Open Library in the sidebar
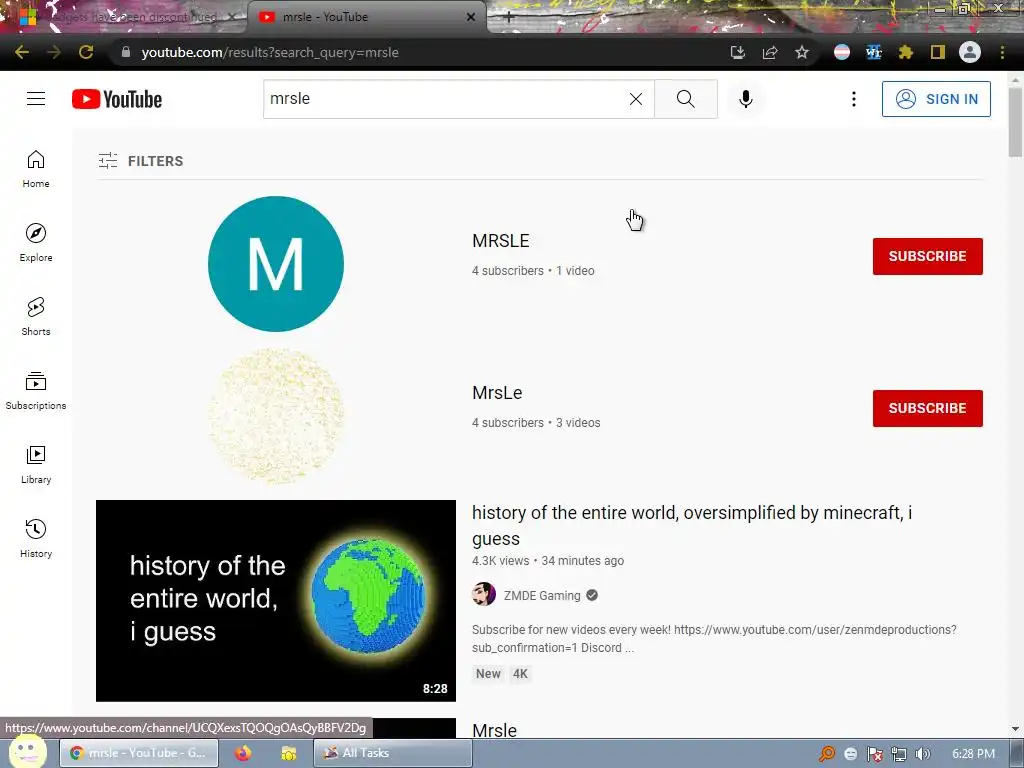This screenshot has height=768, width=1024. coord(36,464)
